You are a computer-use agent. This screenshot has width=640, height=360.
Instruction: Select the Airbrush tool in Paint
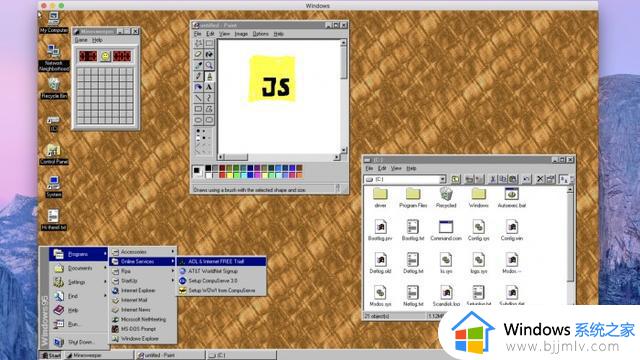coord(198,87)
